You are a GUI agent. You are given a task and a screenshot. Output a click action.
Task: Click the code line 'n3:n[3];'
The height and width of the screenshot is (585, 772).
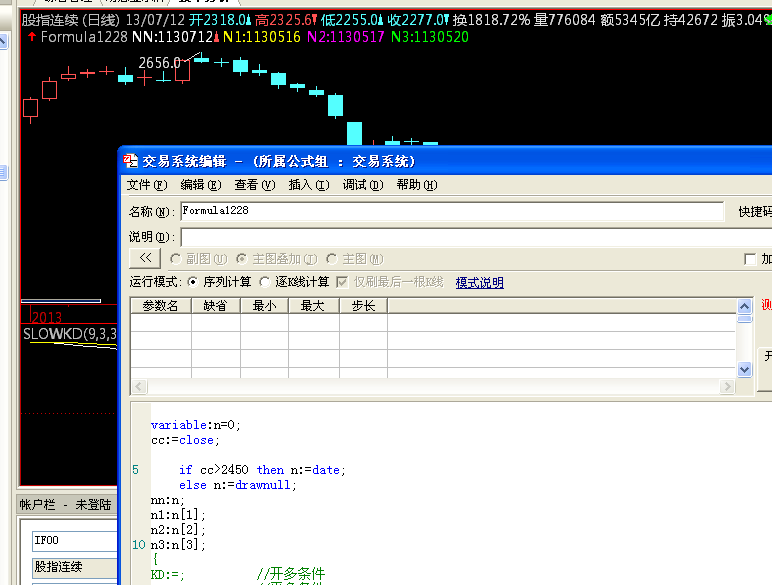coord(178,545)
